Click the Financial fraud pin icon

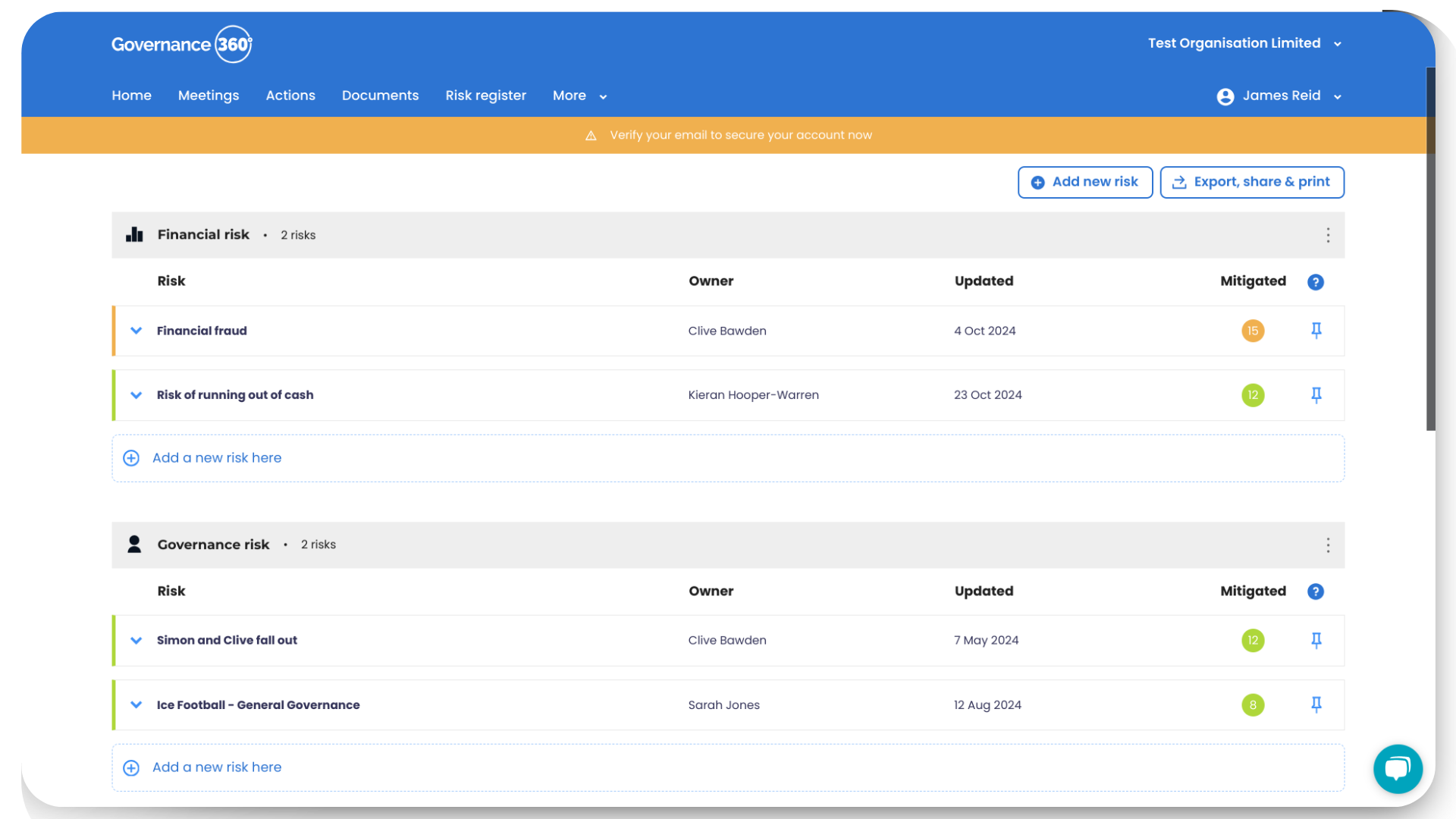(1316, 330)
